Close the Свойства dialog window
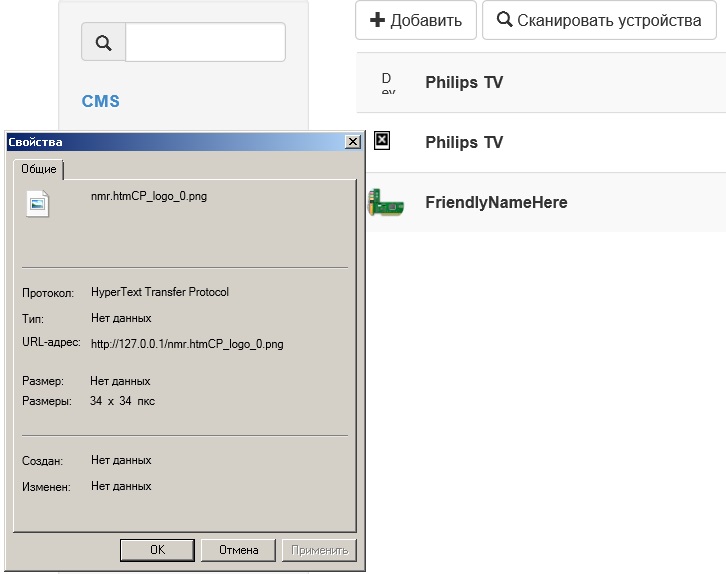This screenshot has width=726, height=574. [352, 142]
